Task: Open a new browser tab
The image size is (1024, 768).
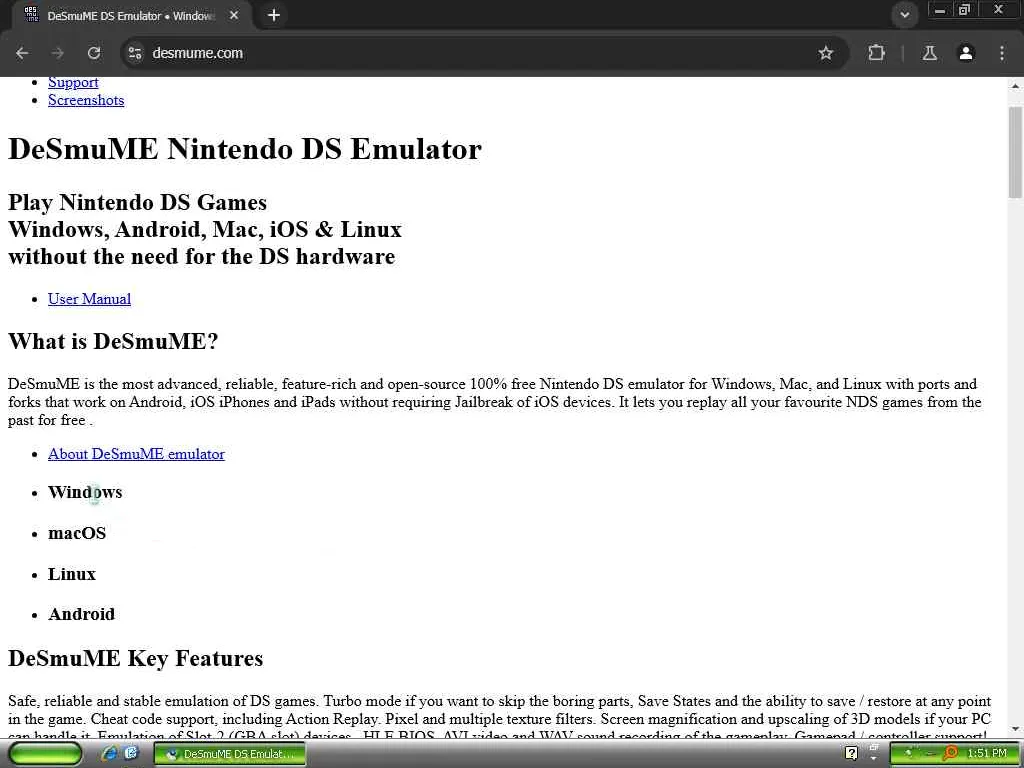Action: click(274, 15)
